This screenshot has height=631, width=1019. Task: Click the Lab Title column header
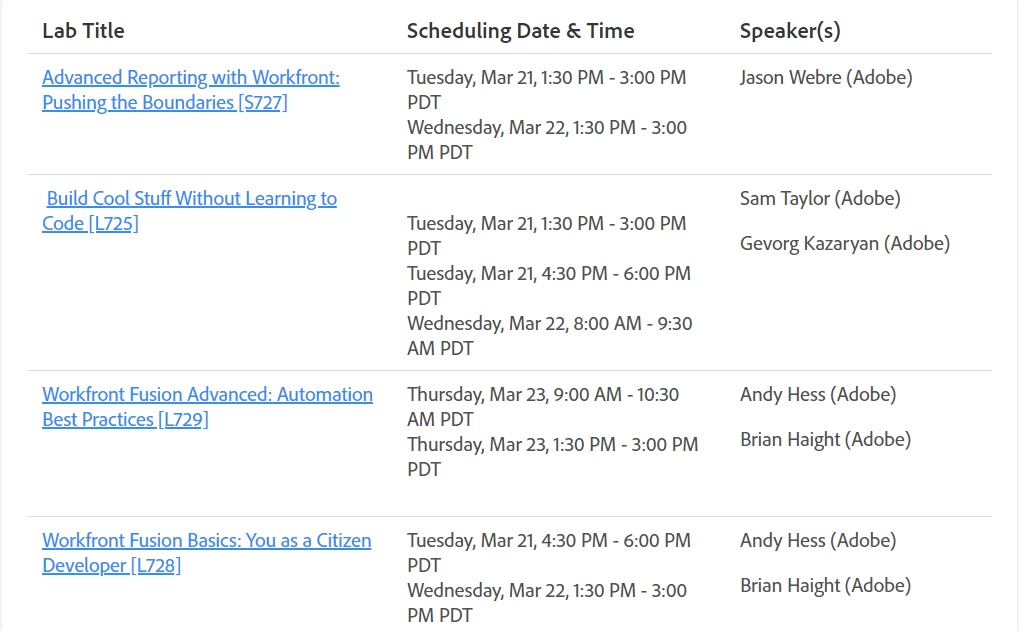click(x=83, y=31)
